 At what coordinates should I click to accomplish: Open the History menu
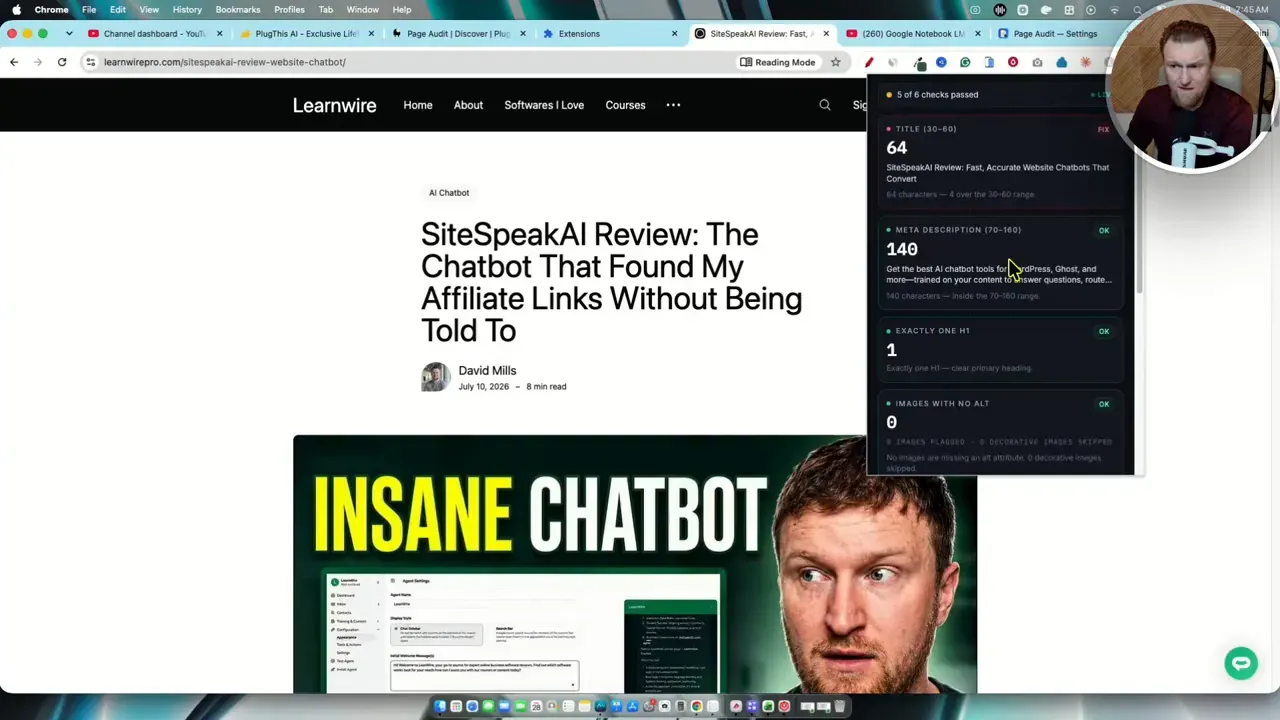(187, 10)
